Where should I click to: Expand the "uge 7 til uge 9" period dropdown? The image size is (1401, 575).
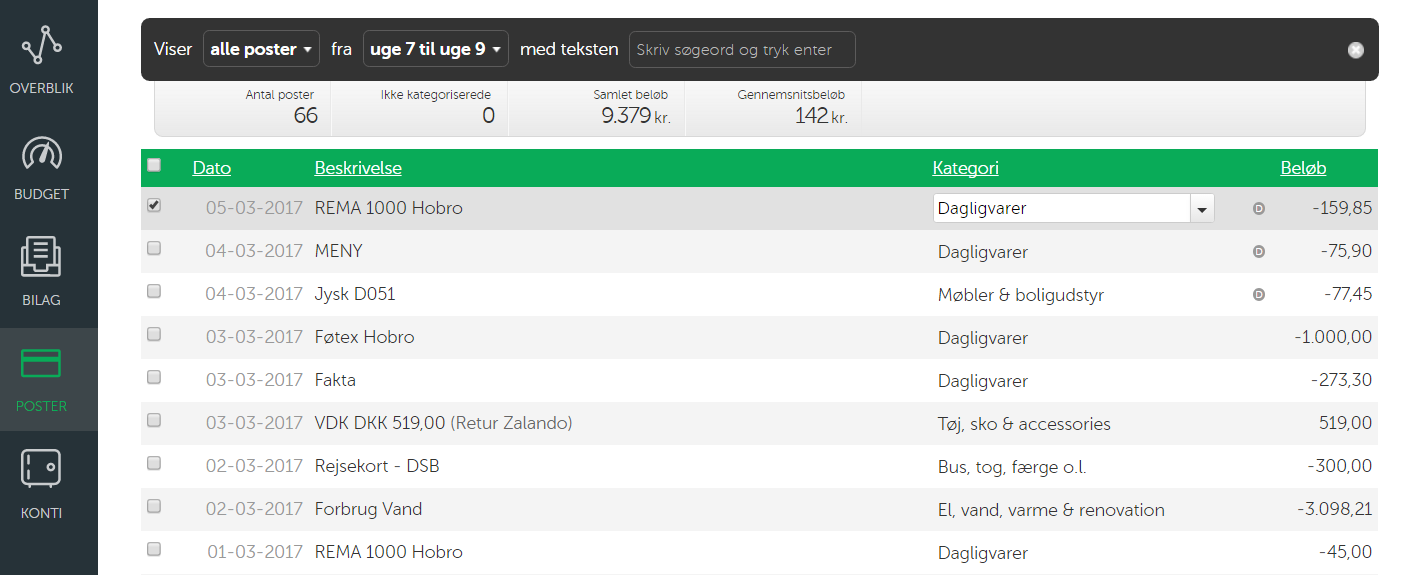pyautogui.click(x=435, y=49)
